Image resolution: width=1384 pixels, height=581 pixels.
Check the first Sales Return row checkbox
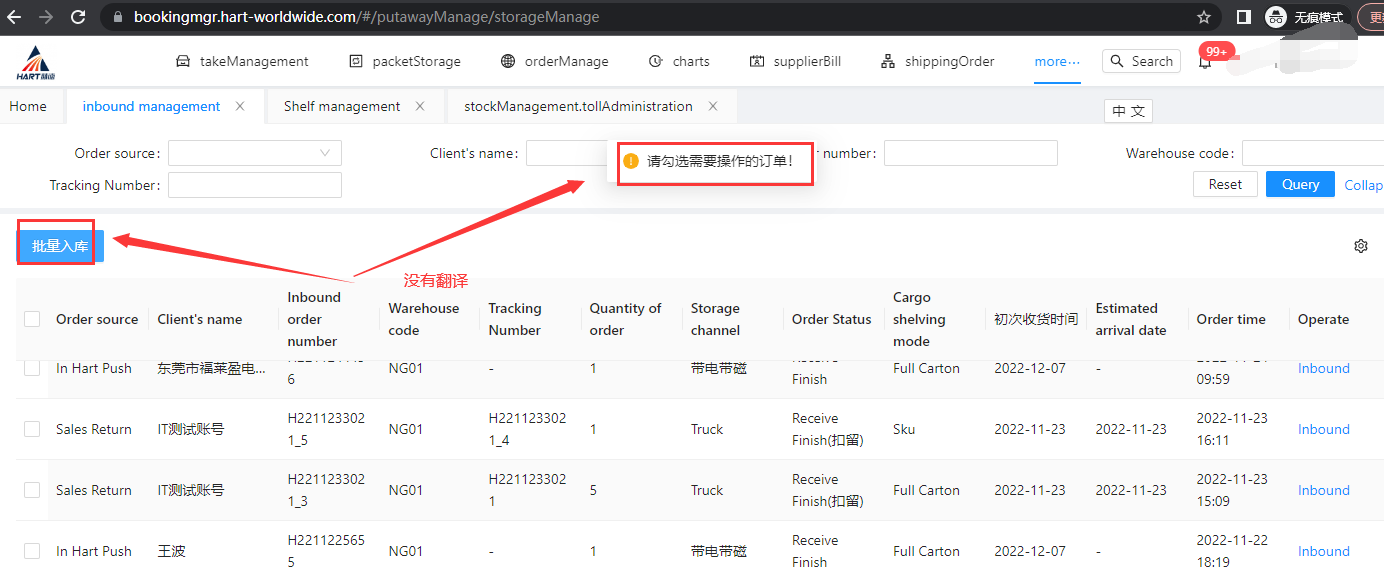pos(32,429)
